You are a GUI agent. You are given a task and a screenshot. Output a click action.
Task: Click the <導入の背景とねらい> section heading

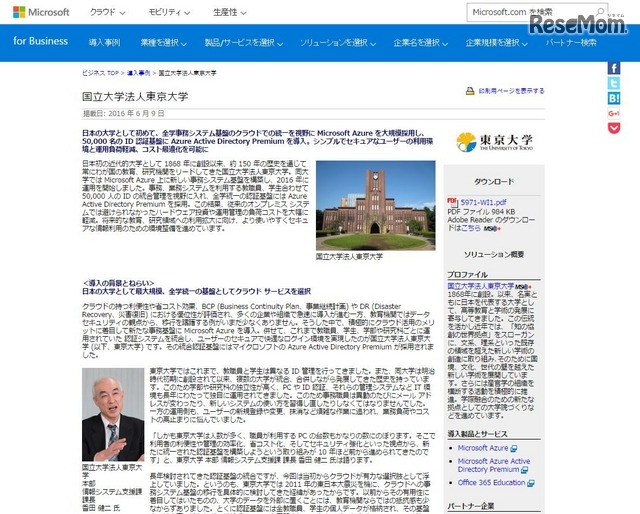118,283
